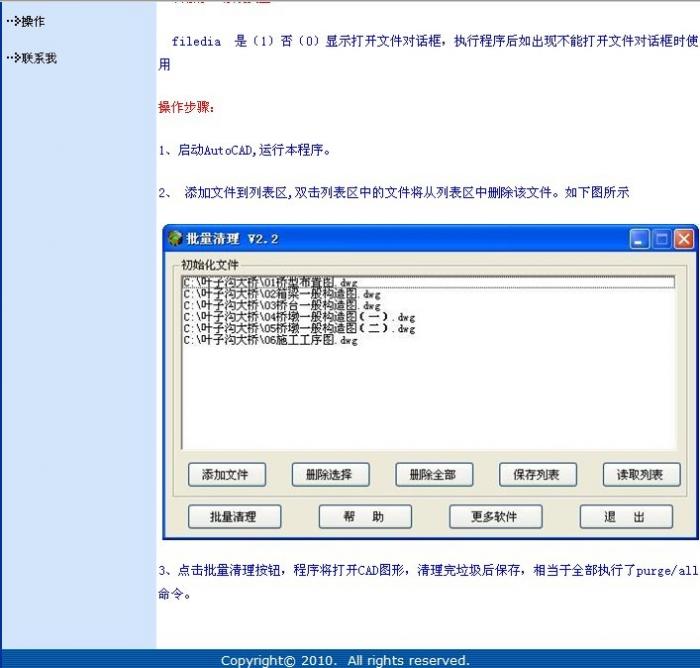Click the 删除选择 button
The image size is (700, 668).
click(x=329, y=475)
